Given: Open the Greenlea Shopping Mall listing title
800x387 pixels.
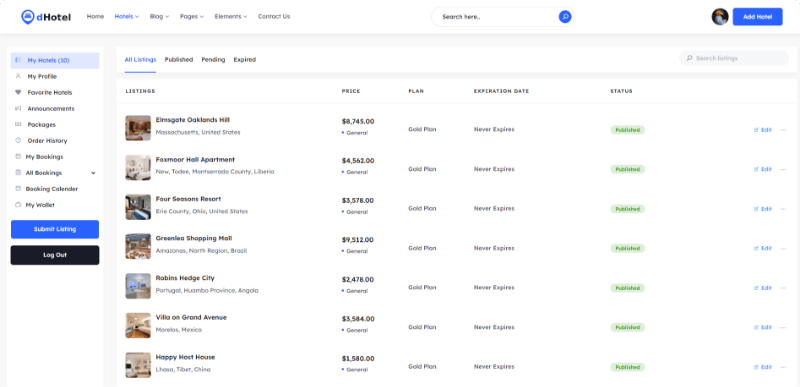Looking at the screenshot, I should click(194, 239).
